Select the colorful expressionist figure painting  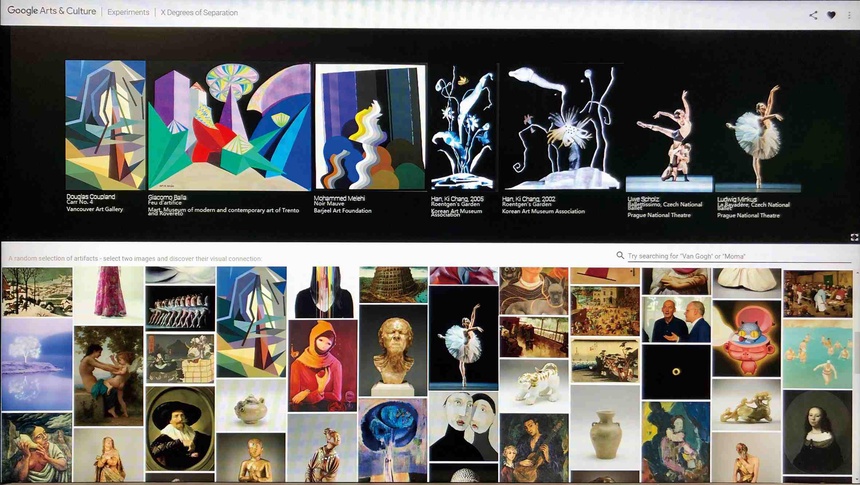[x=676, y=442]
